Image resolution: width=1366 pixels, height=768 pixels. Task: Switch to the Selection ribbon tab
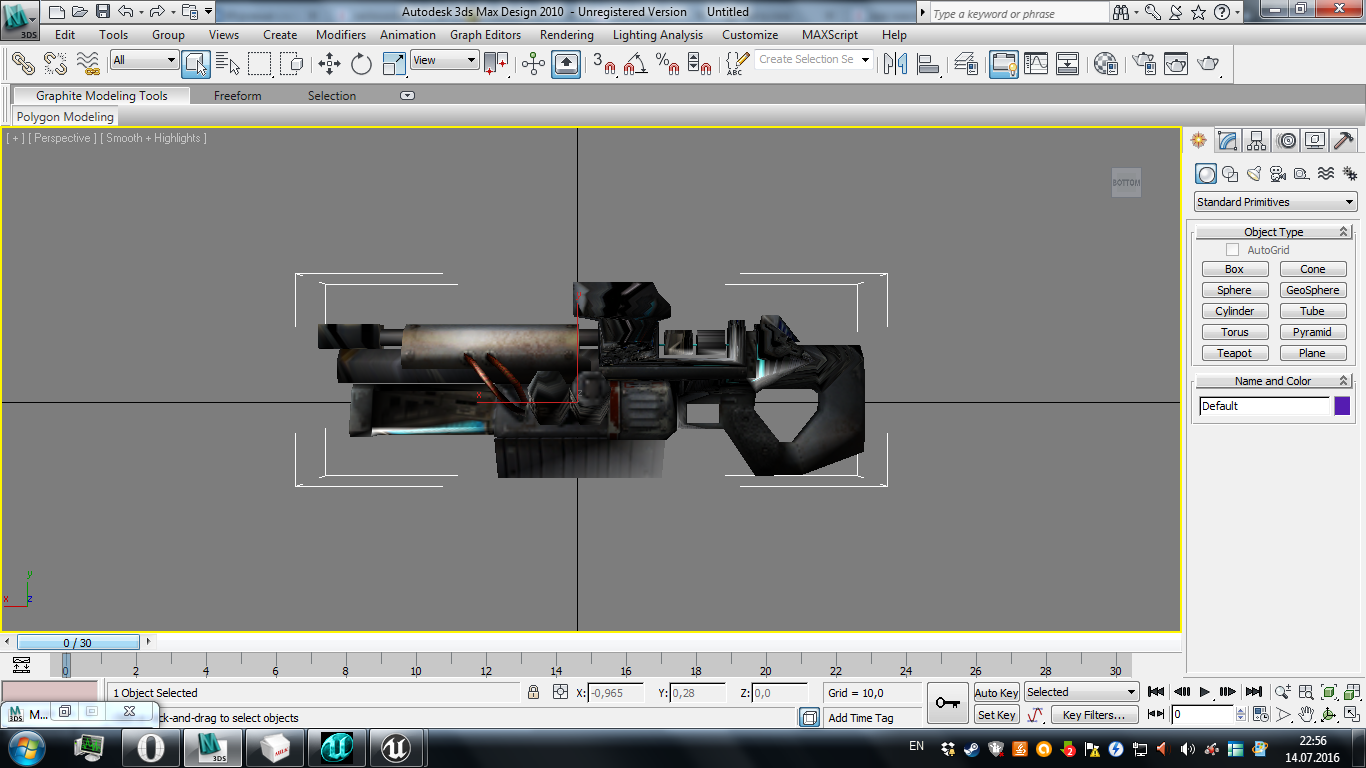click(x=332, y=96)
